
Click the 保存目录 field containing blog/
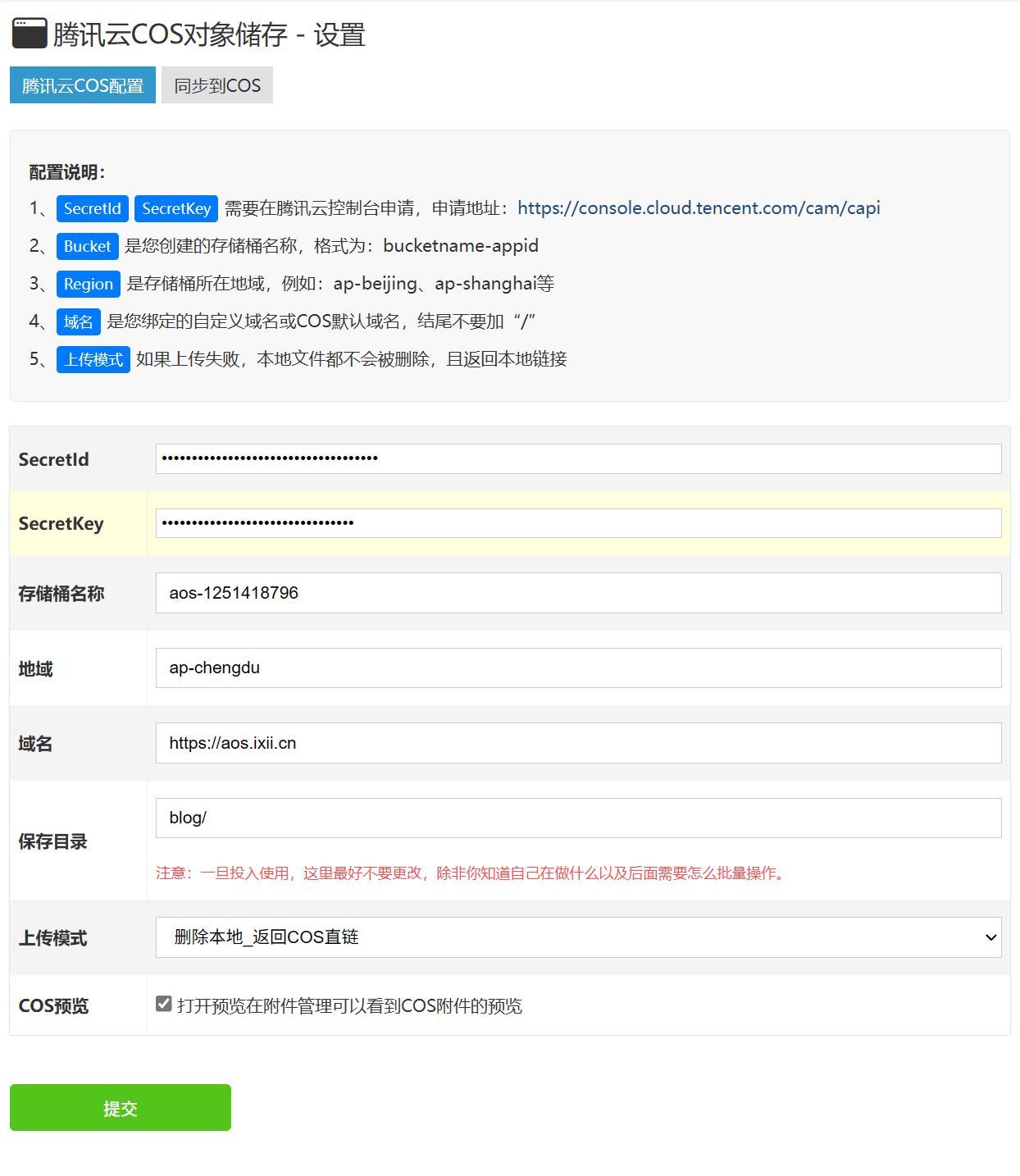(579, 818)
